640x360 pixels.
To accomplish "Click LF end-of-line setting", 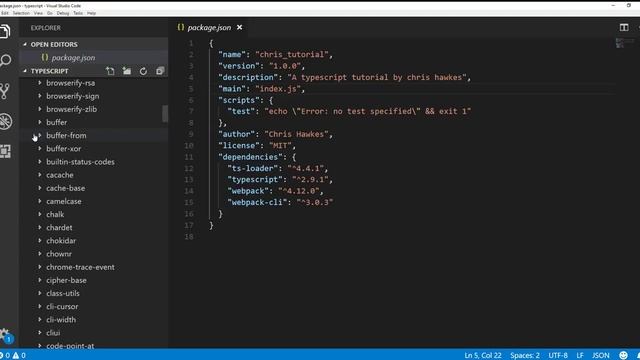I will (580, 355).
